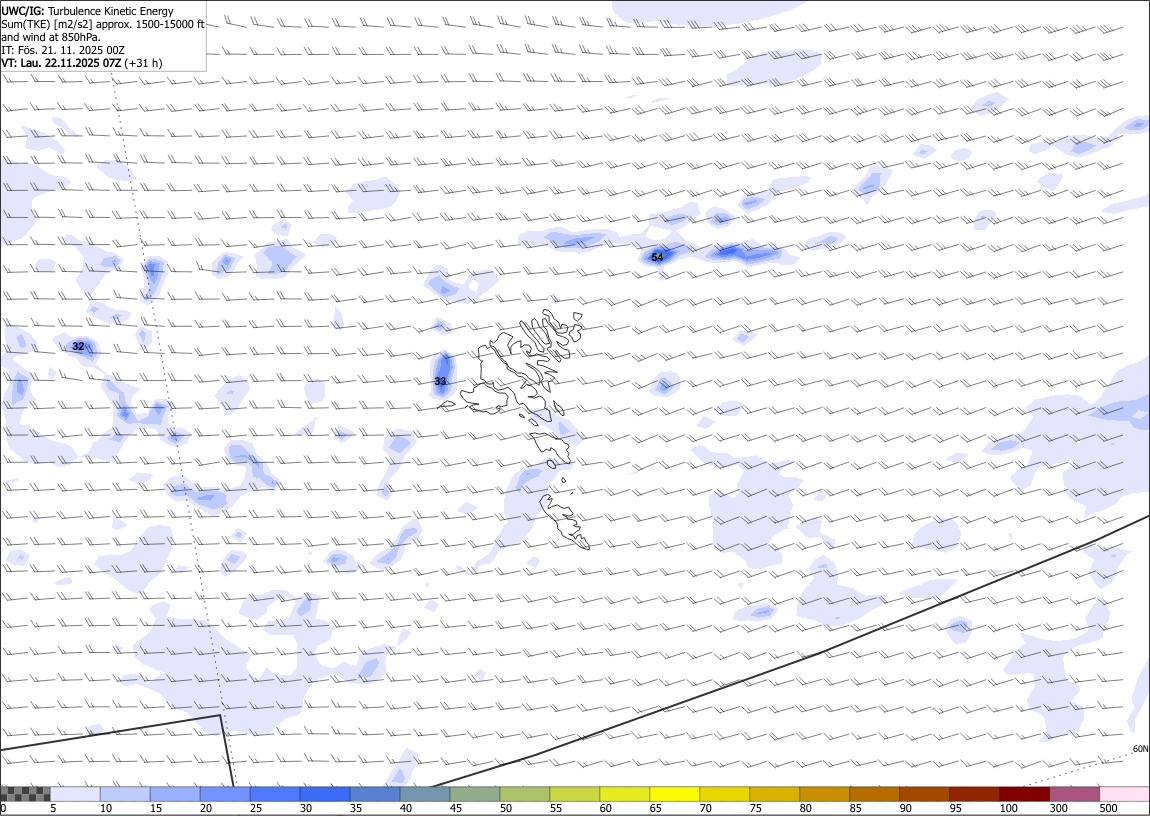Select the legend swatch between 5 and 10
Screen dimensions: 1150x816
(x=75, y=794)
